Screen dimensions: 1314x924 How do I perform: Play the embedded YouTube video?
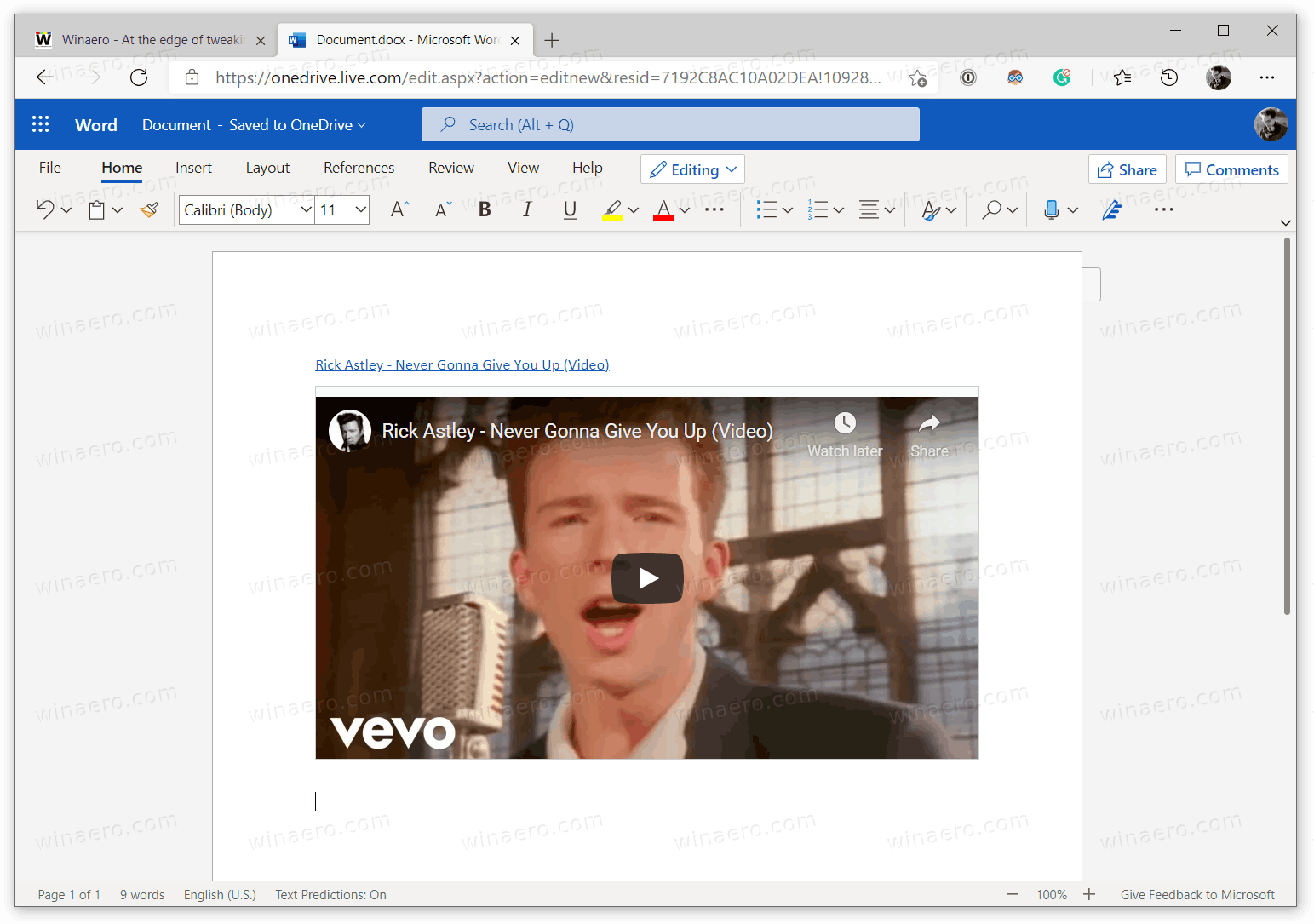(x=647, y=578)
